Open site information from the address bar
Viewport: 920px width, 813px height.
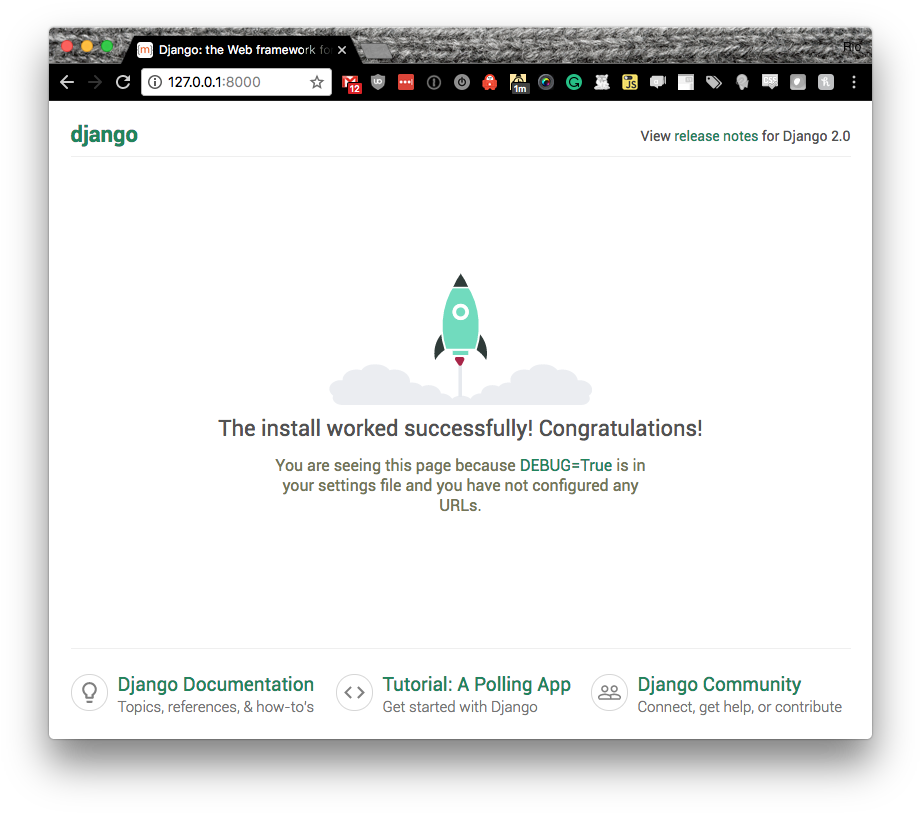(163, 82)
